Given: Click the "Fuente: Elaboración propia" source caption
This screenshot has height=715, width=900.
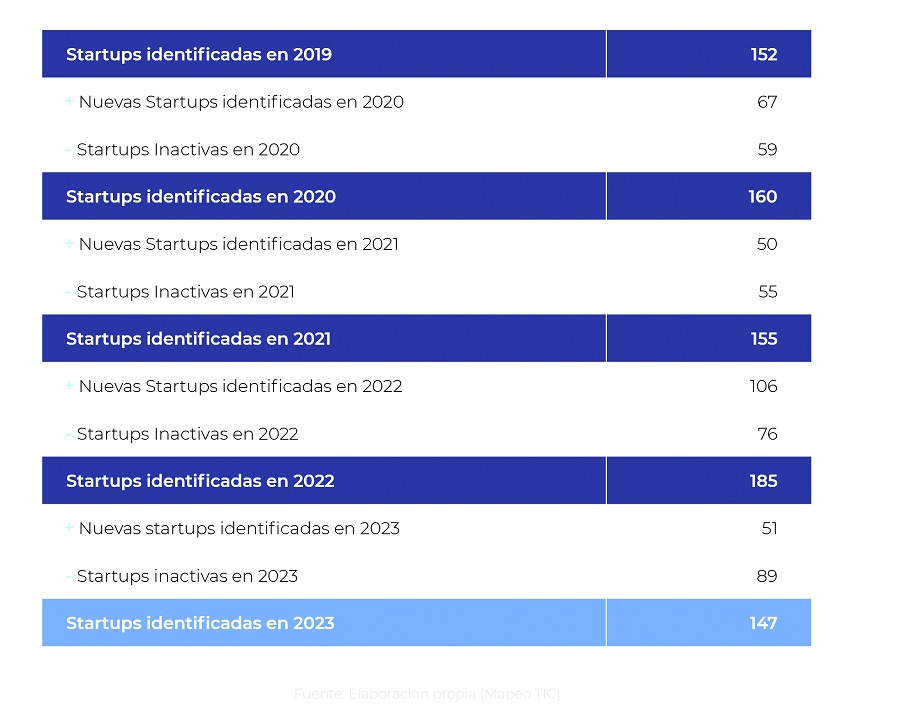Looking at the screenshot, I should [427, 693].
